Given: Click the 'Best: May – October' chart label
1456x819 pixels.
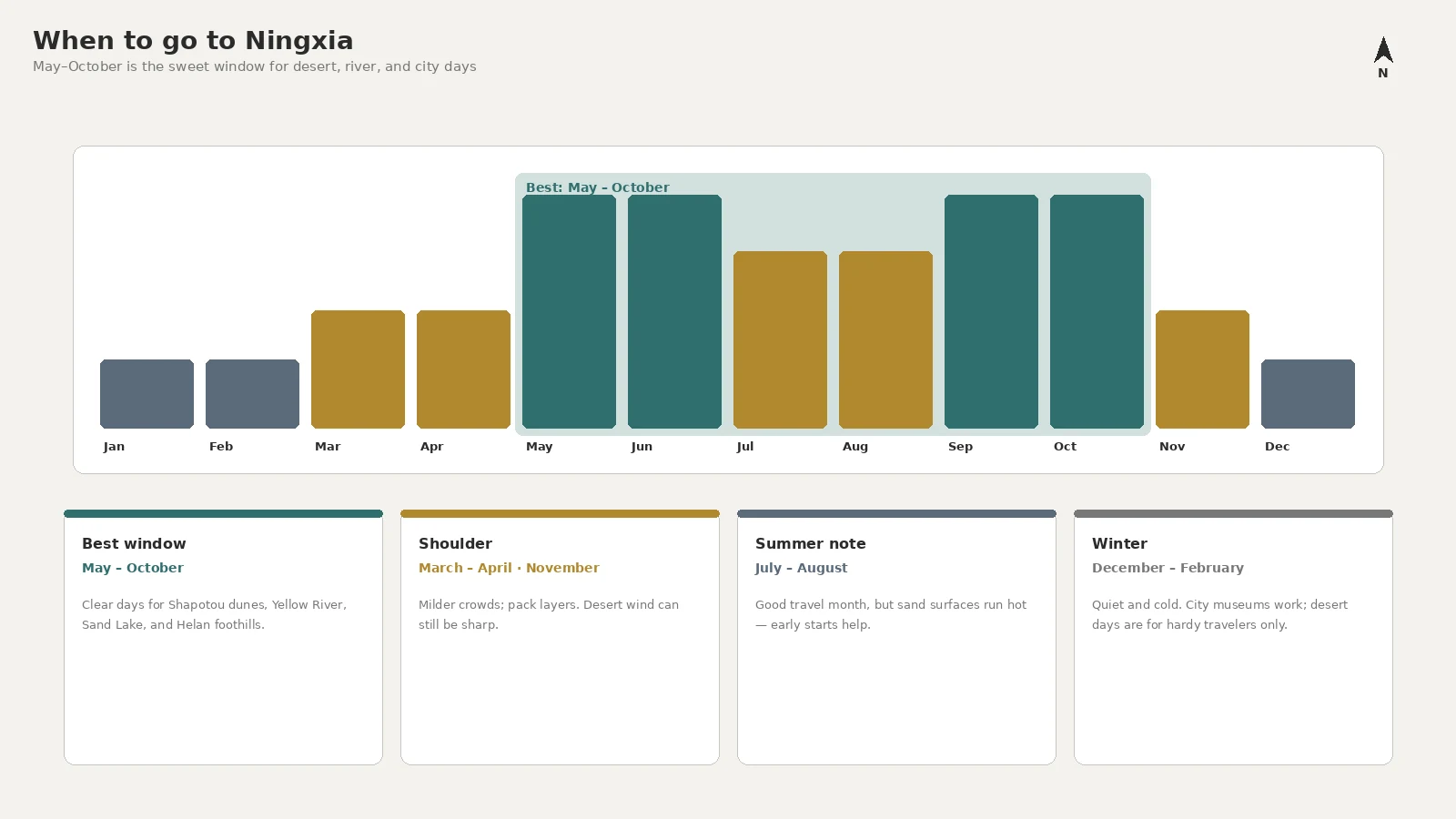Looking at the screenshot, I should click(x=597, y=187).
